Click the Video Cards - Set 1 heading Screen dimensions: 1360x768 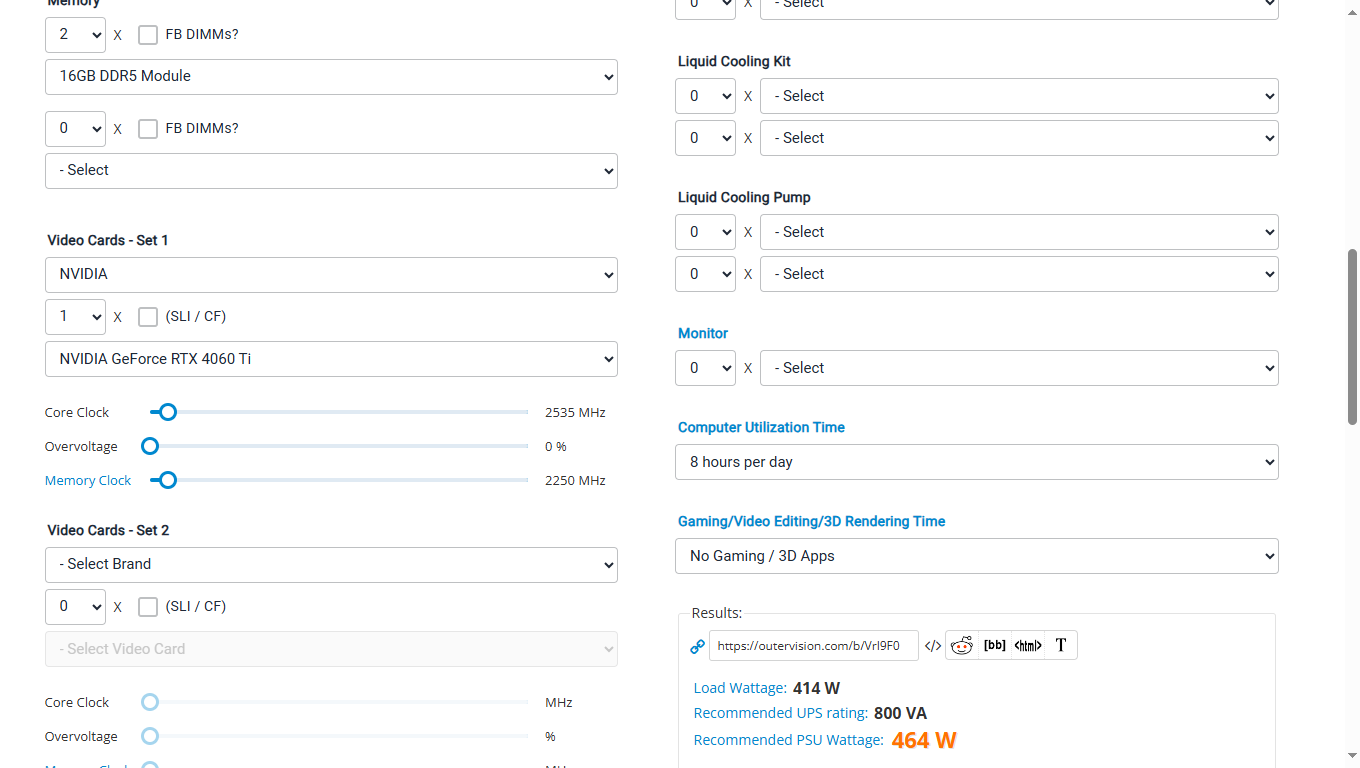tap(108, 241)
